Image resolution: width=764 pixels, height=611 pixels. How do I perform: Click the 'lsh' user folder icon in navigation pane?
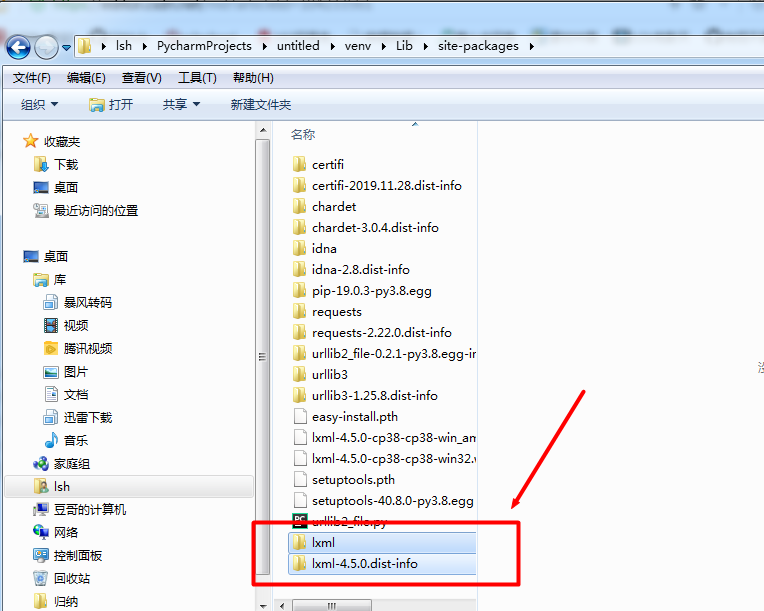[x=41, y=486]
